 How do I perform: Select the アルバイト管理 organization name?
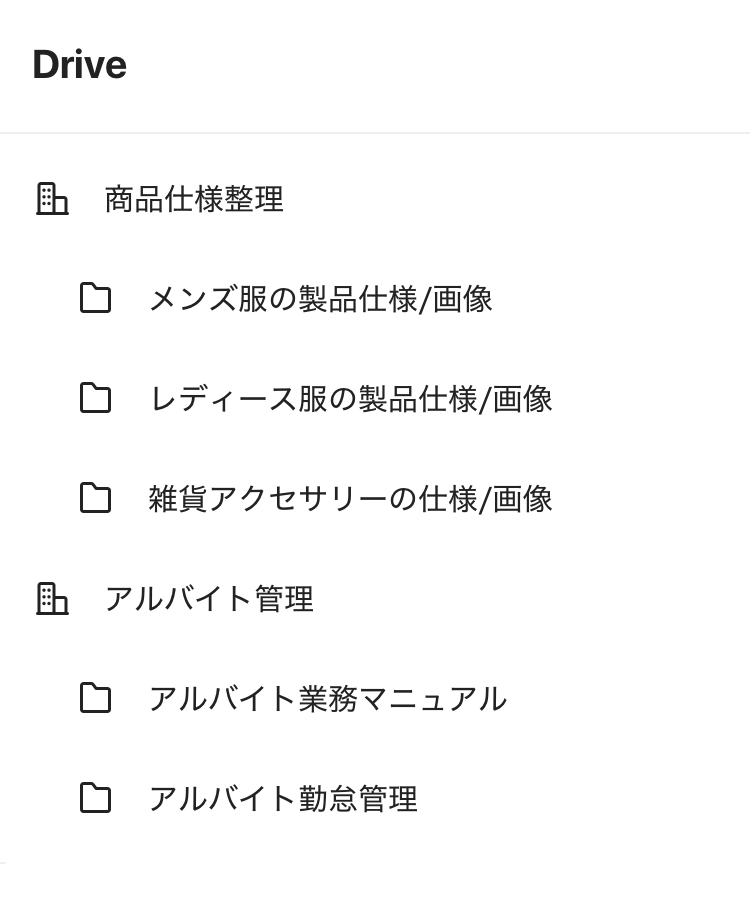pos(209,600)
